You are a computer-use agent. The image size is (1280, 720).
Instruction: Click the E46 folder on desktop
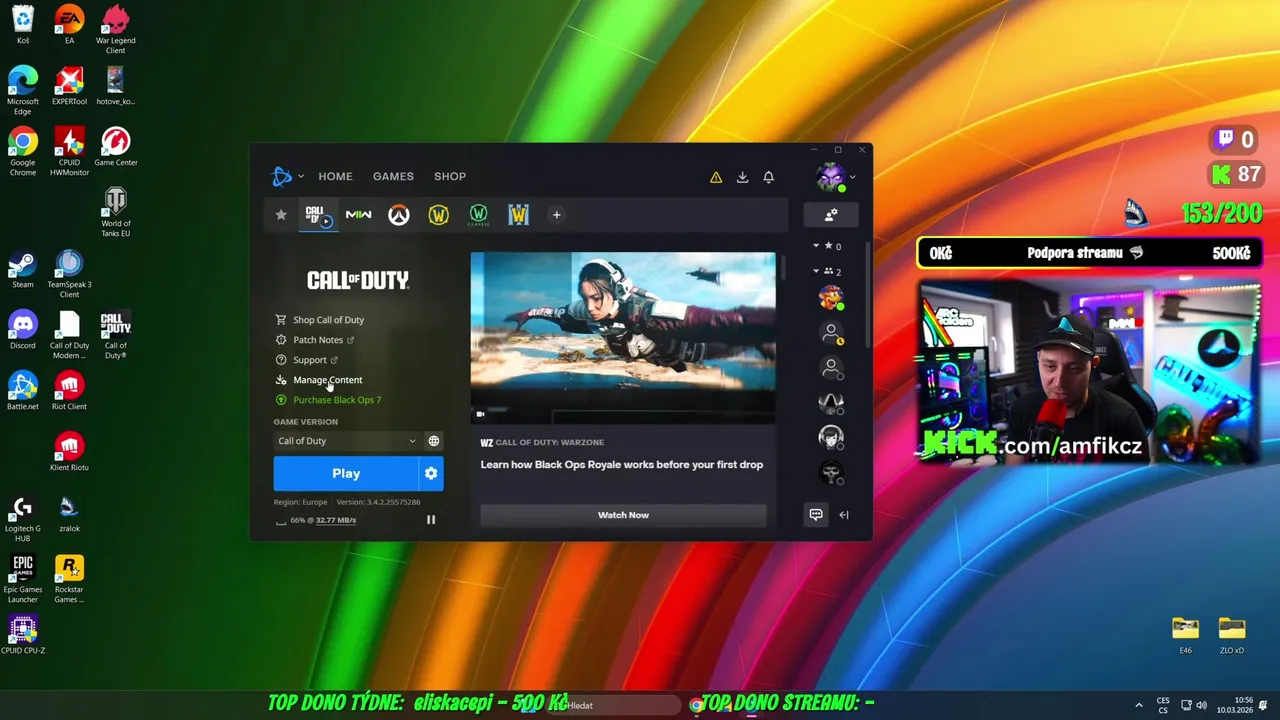1185,635
